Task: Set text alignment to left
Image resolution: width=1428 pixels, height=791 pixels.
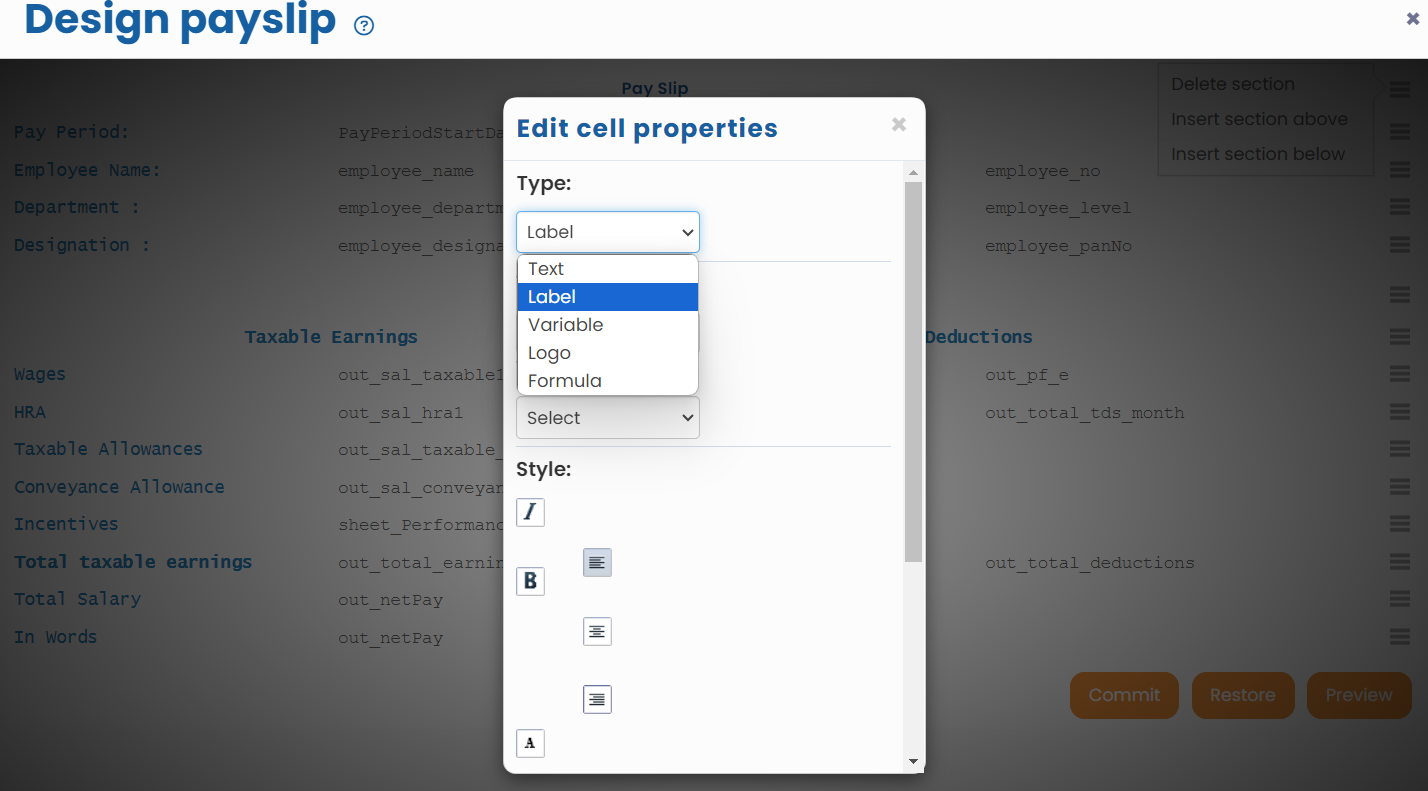Action: (x=597, y=563)
